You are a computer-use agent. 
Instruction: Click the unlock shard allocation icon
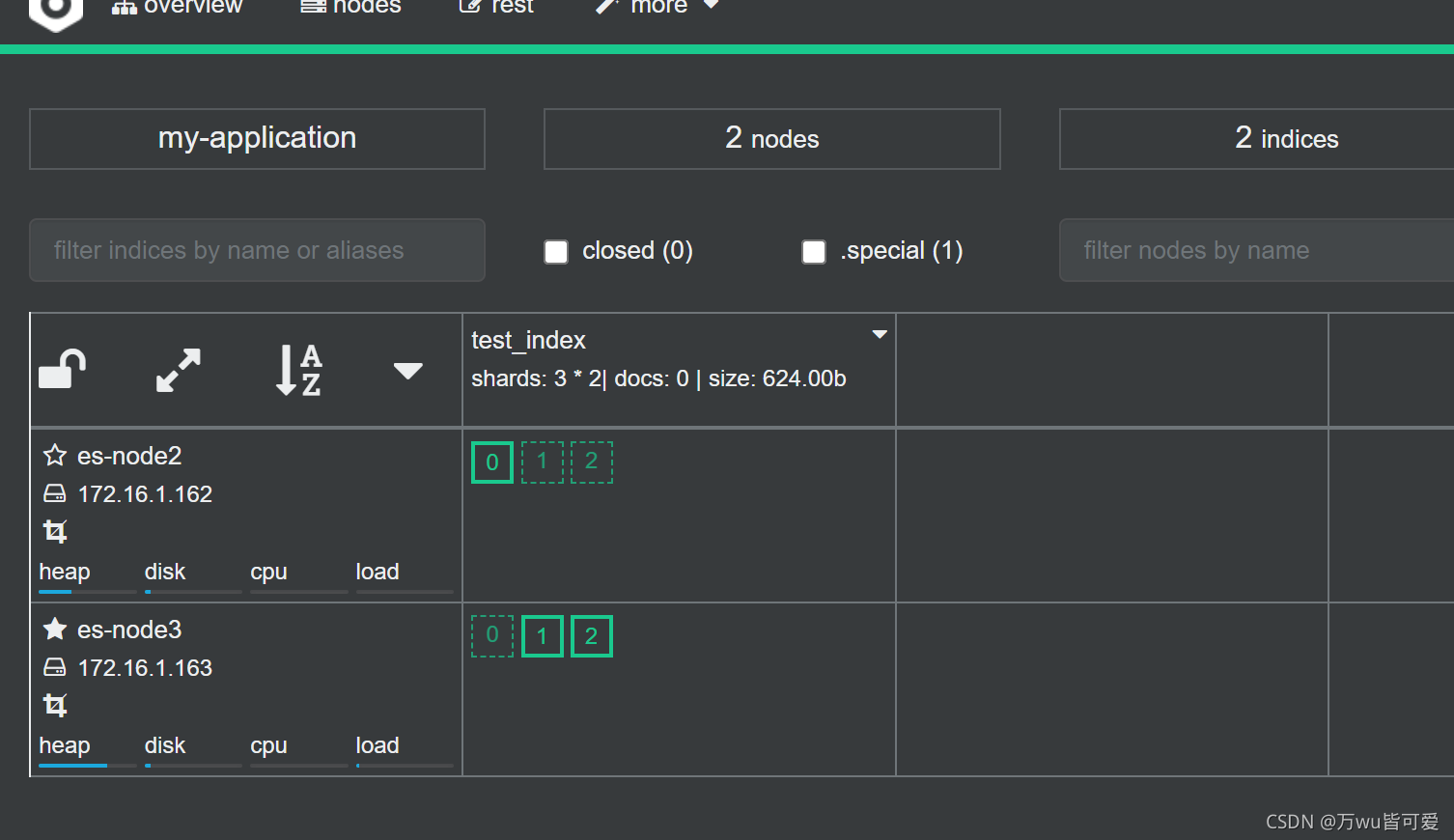click(62, 370)
